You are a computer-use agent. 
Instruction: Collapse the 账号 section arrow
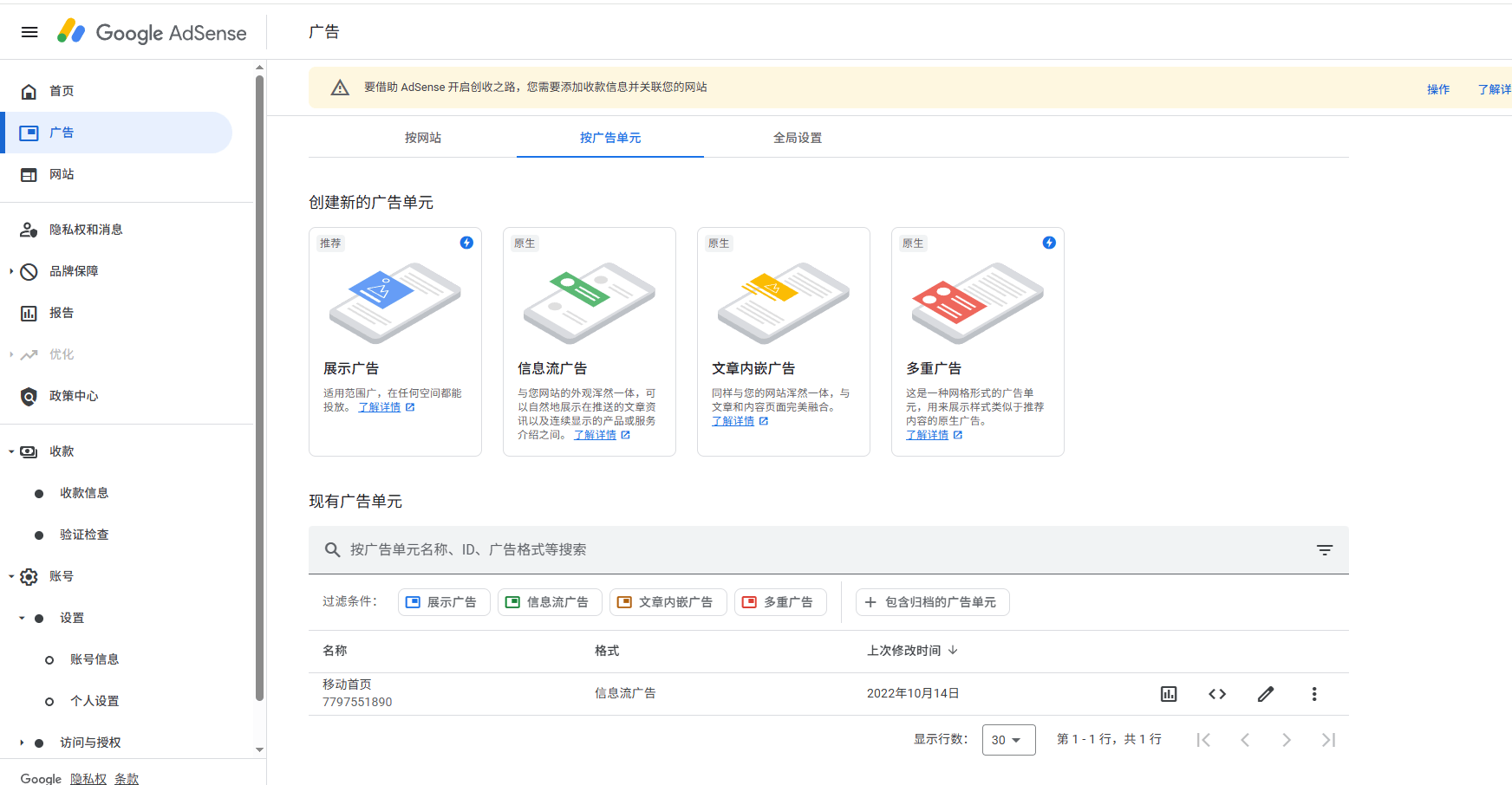click(11, 576)
